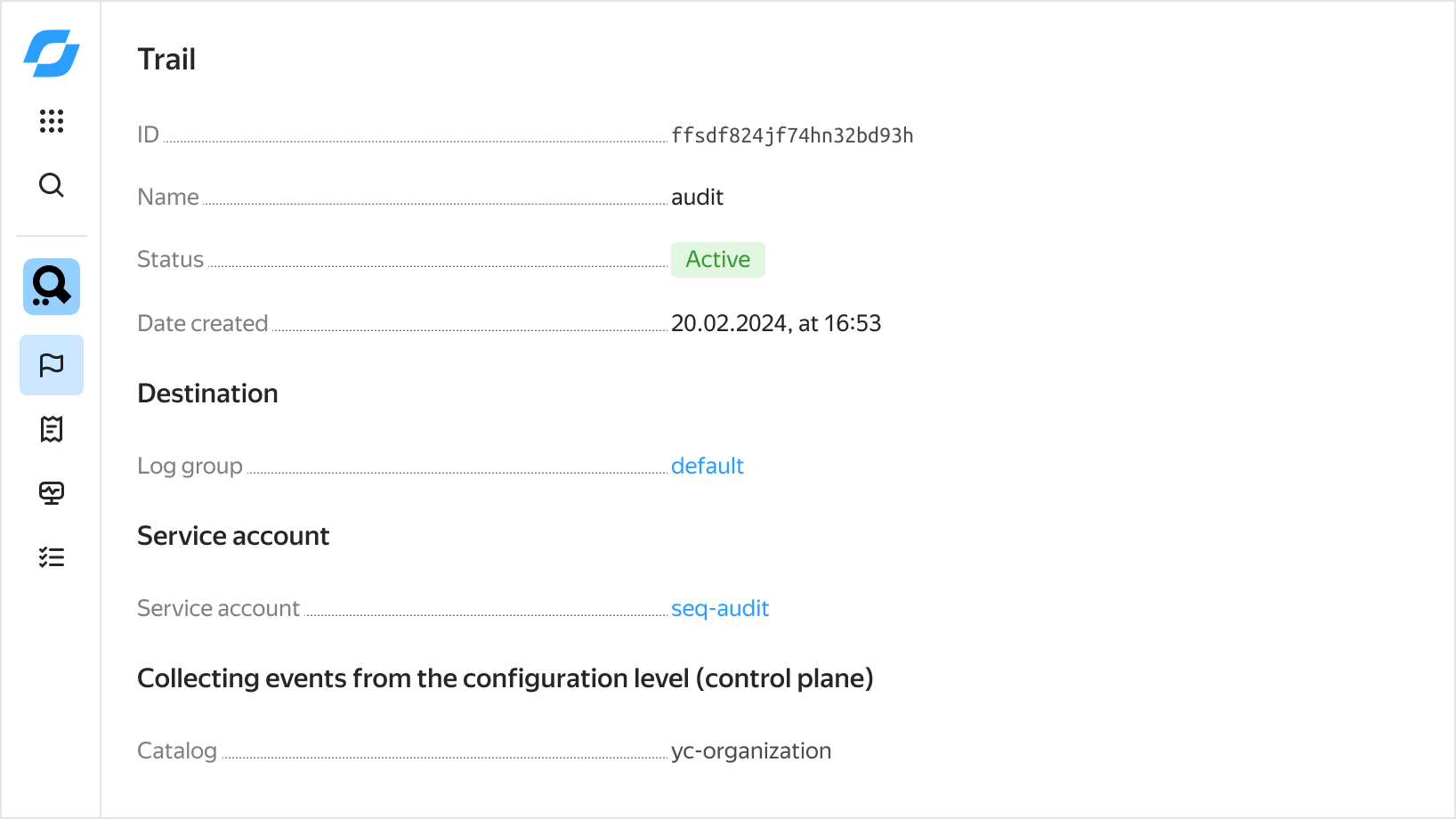The image size is (1456, 819).
Task: Click the trail name value audit
Action: [697, 197]
